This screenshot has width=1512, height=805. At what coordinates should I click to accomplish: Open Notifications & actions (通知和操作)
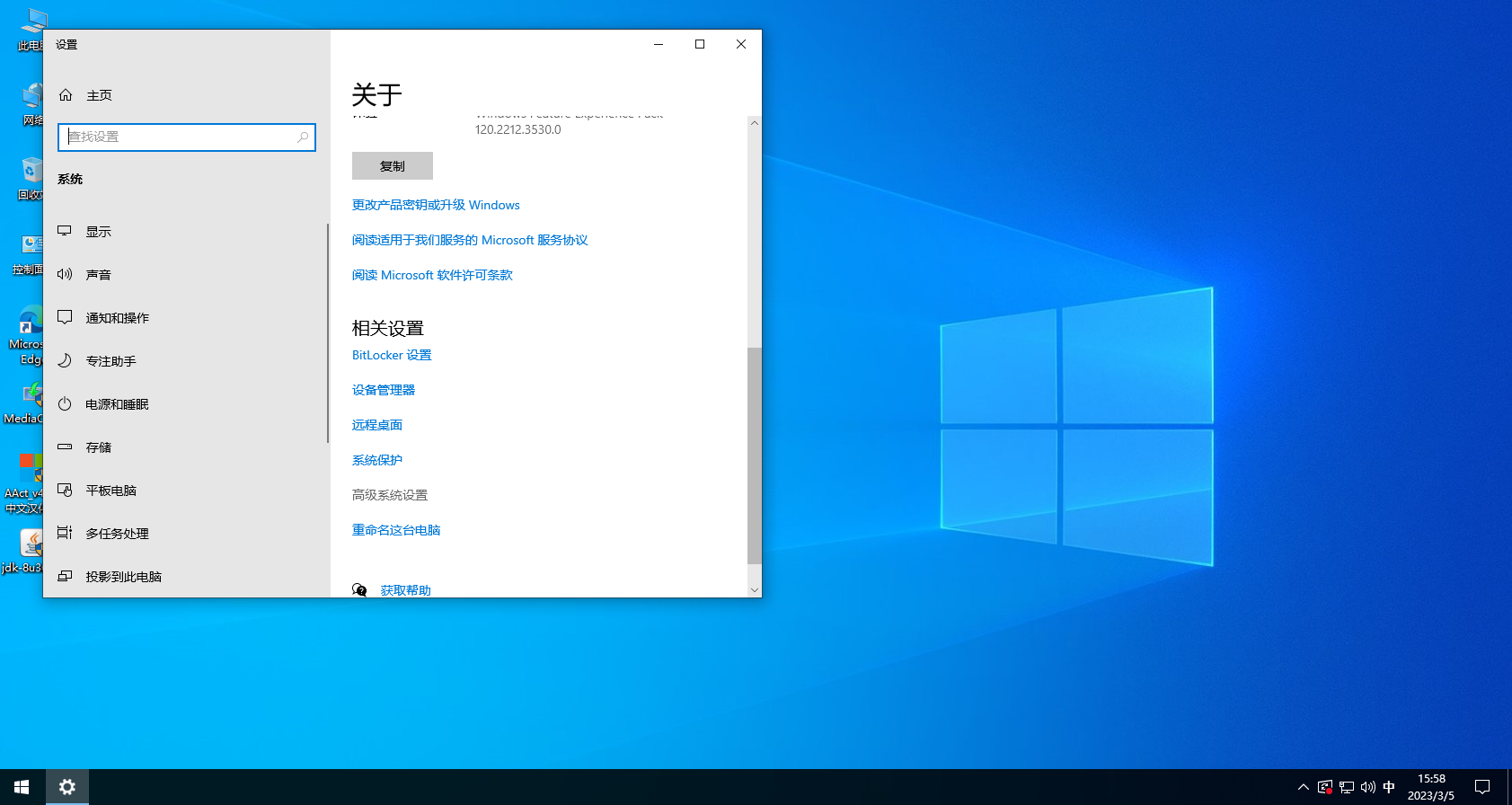coord(186,318)
